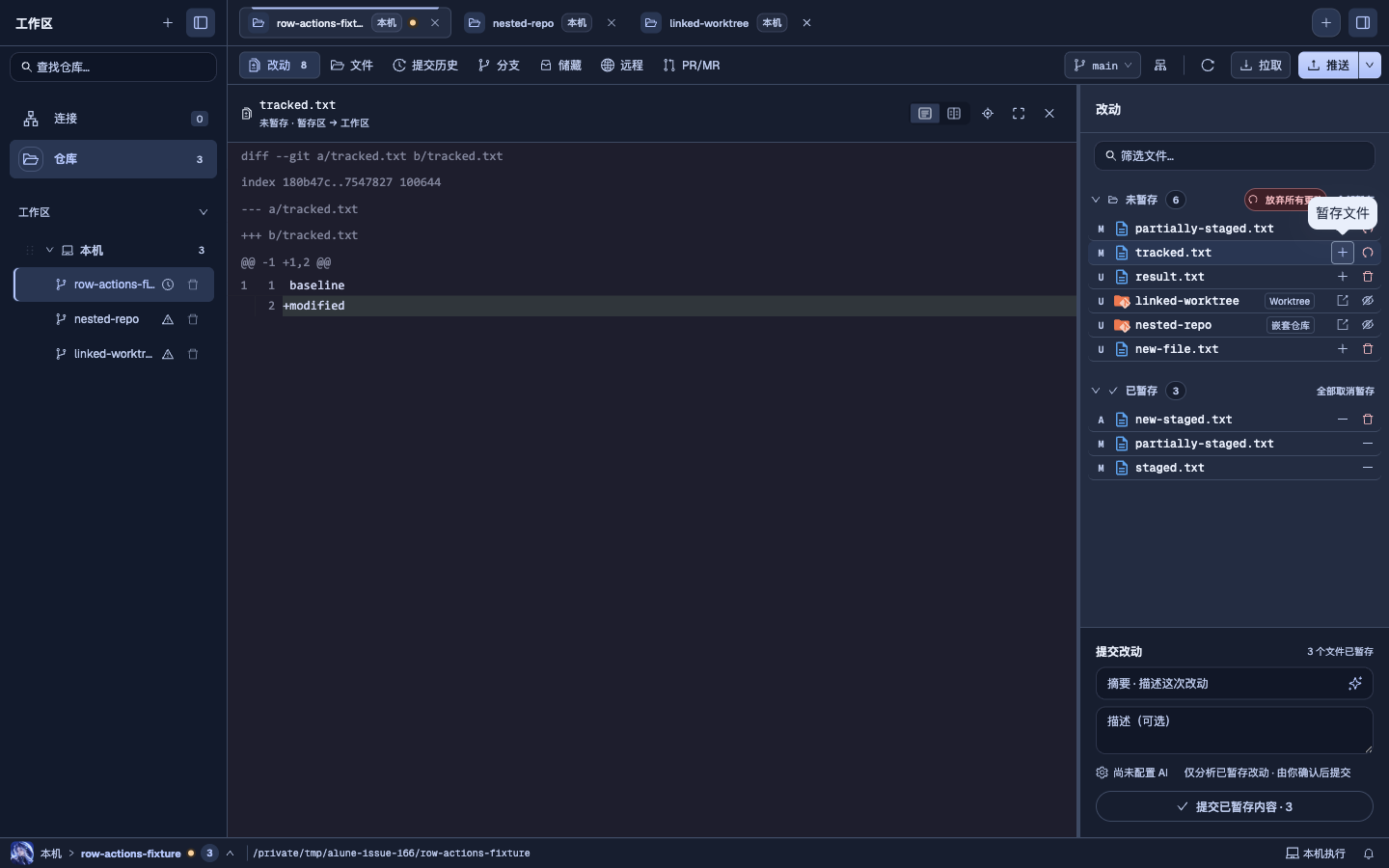This screenshot has height=868, width=1389.
Task: Open the main branch dropdown
Action: [x=1103, y=66]
